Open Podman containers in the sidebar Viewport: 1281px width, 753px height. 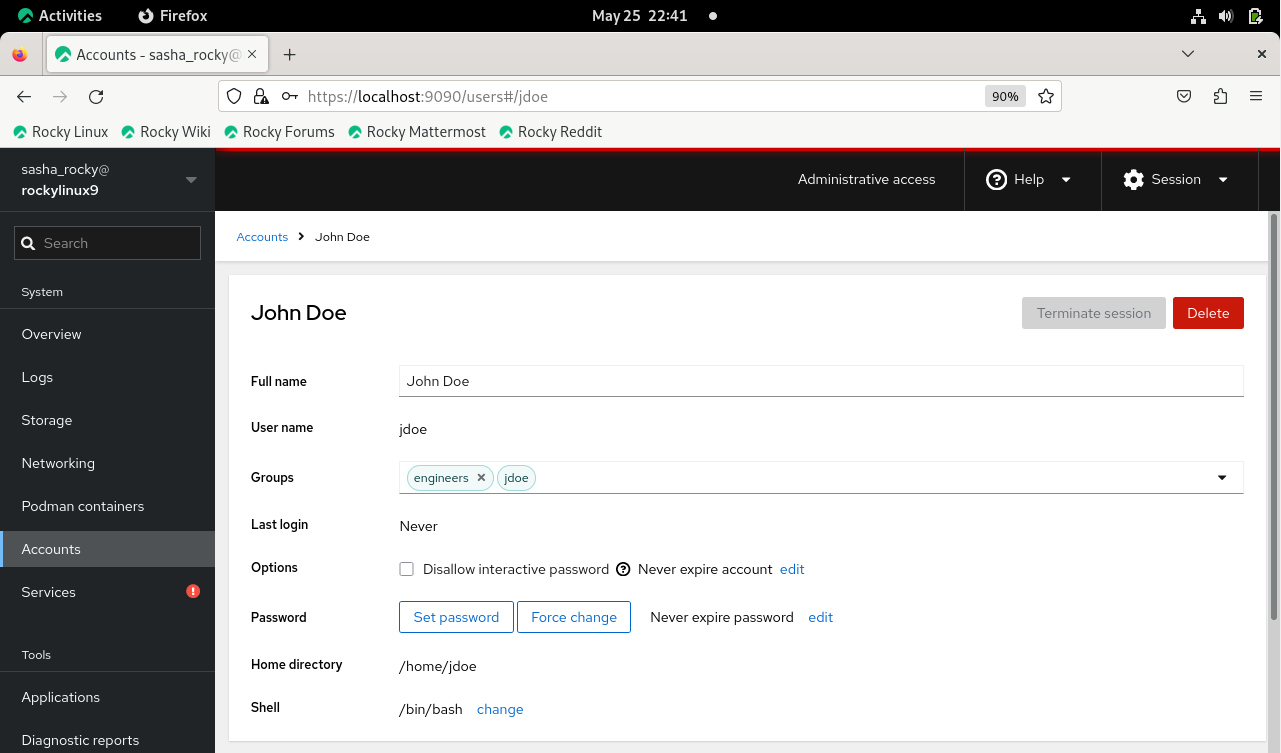tap(83, 506)
